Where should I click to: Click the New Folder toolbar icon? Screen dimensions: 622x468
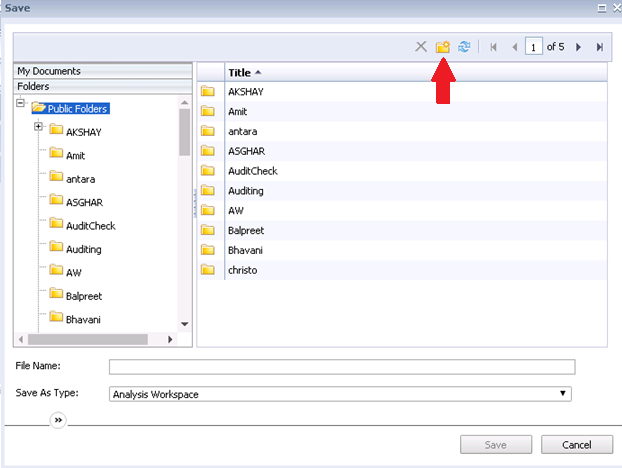tap(442, 47)
